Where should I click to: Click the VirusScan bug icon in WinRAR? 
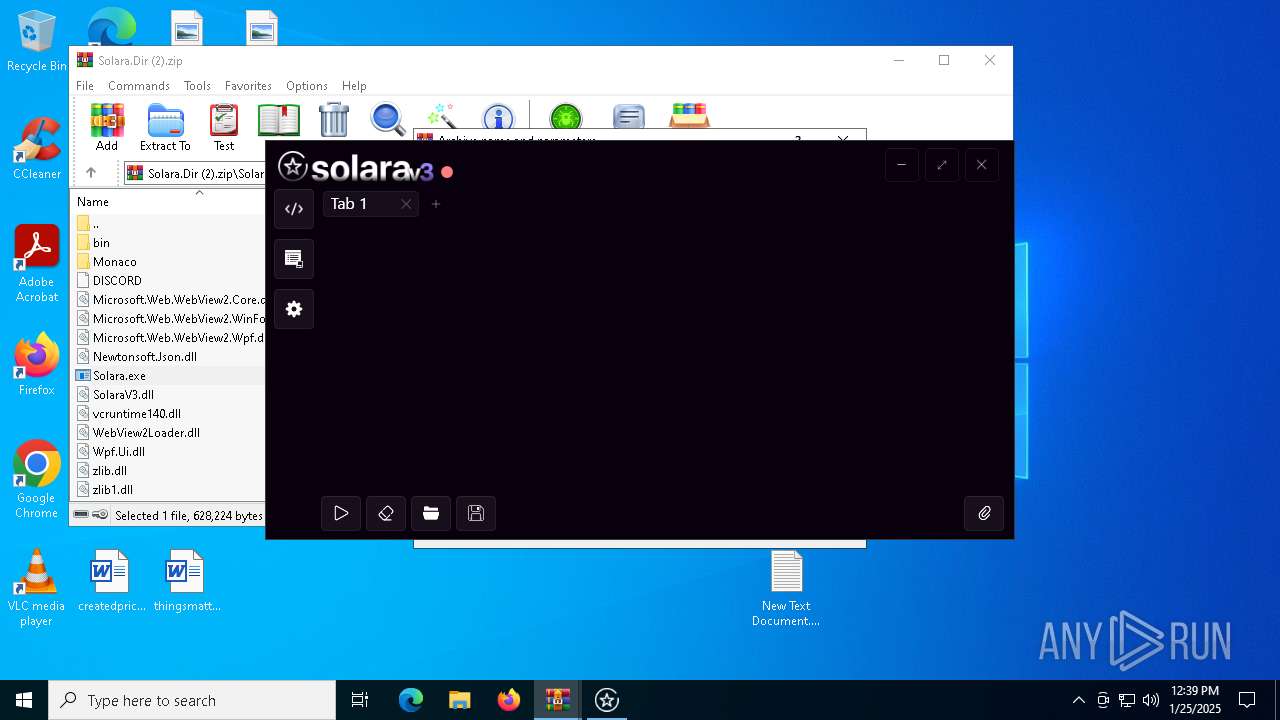[566, 117]
